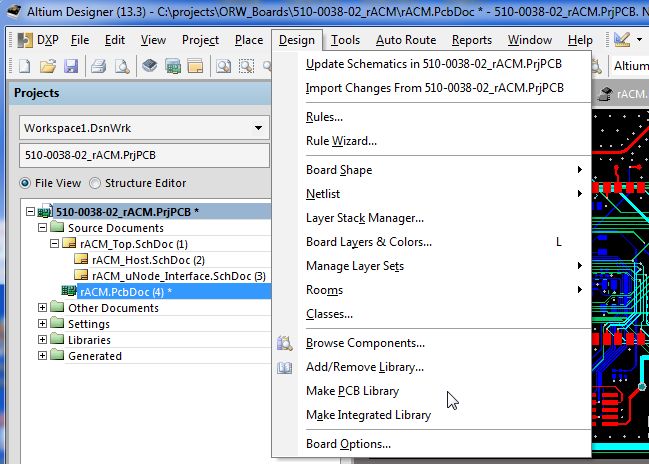Print the current document
The height and width of the screenshot is (464, 649).
[99, 66]
